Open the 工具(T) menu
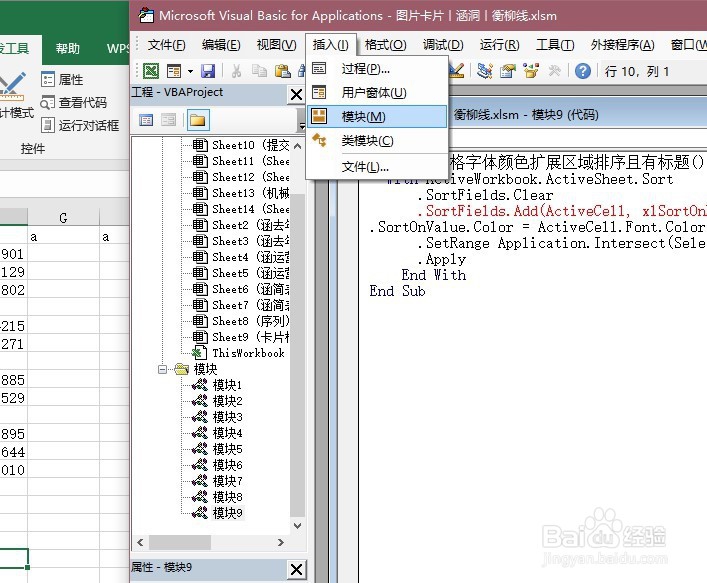 pos(555,45)
